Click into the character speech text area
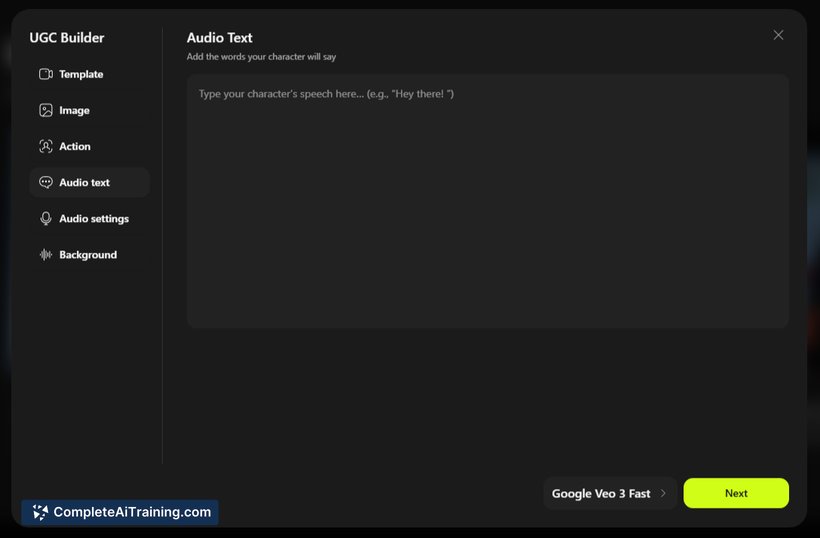Screen dimensions: 820x538 click(x=487, y=201)
